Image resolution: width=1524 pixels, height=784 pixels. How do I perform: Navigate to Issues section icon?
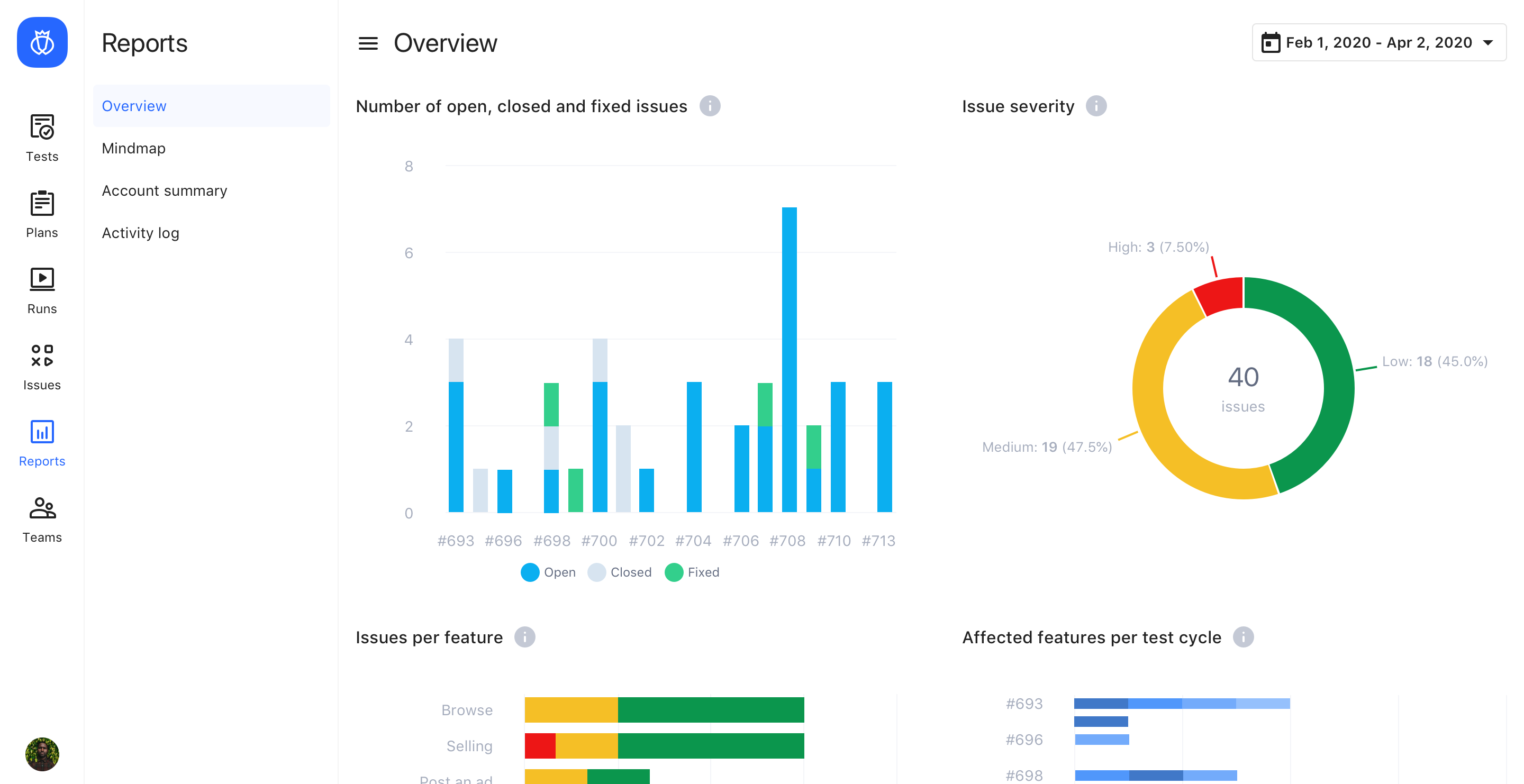coord(42,355)
